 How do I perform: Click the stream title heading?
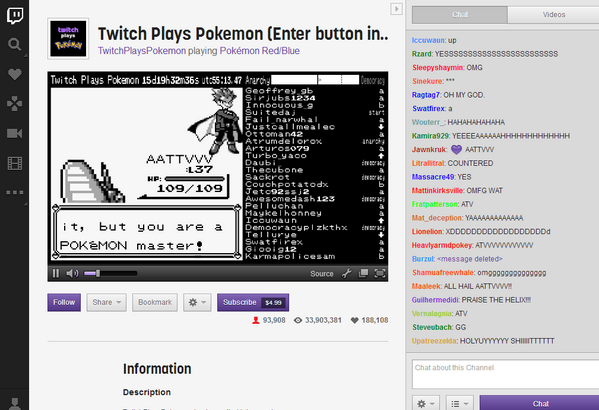(243, 34)
